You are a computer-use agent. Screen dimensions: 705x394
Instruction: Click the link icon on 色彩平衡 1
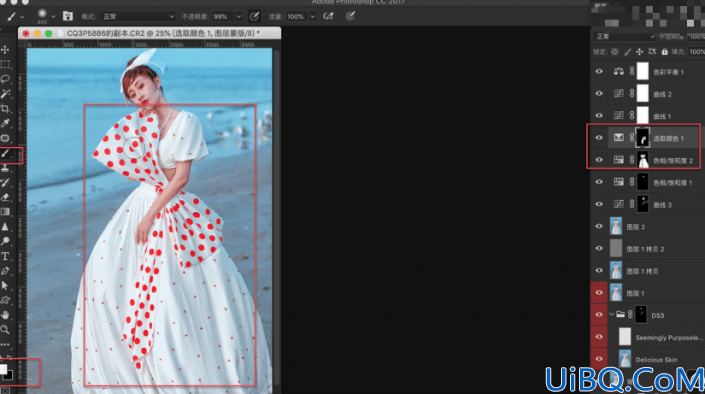[x=632, y=72]
